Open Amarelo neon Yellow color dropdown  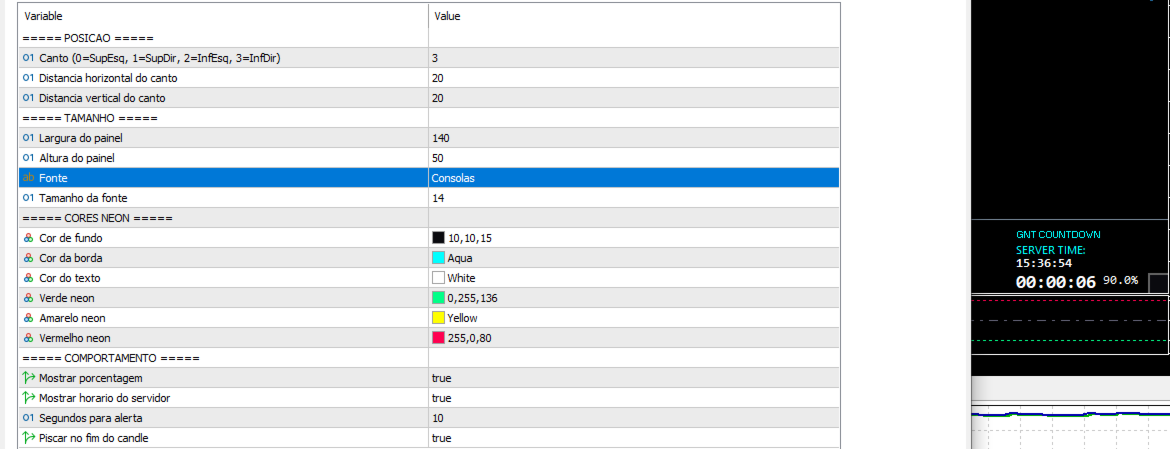click(634, 318)
